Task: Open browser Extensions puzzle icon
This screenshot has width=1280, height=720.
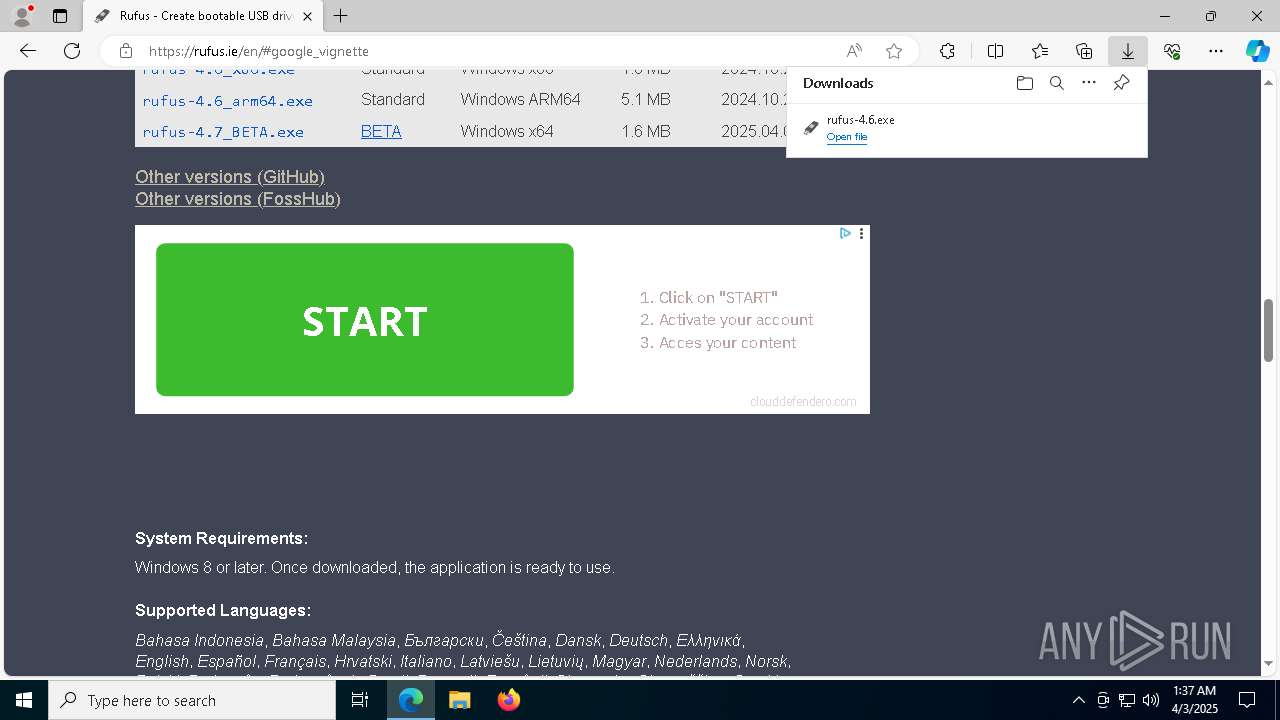Action: pyautogui.click(x=947, y=51)
